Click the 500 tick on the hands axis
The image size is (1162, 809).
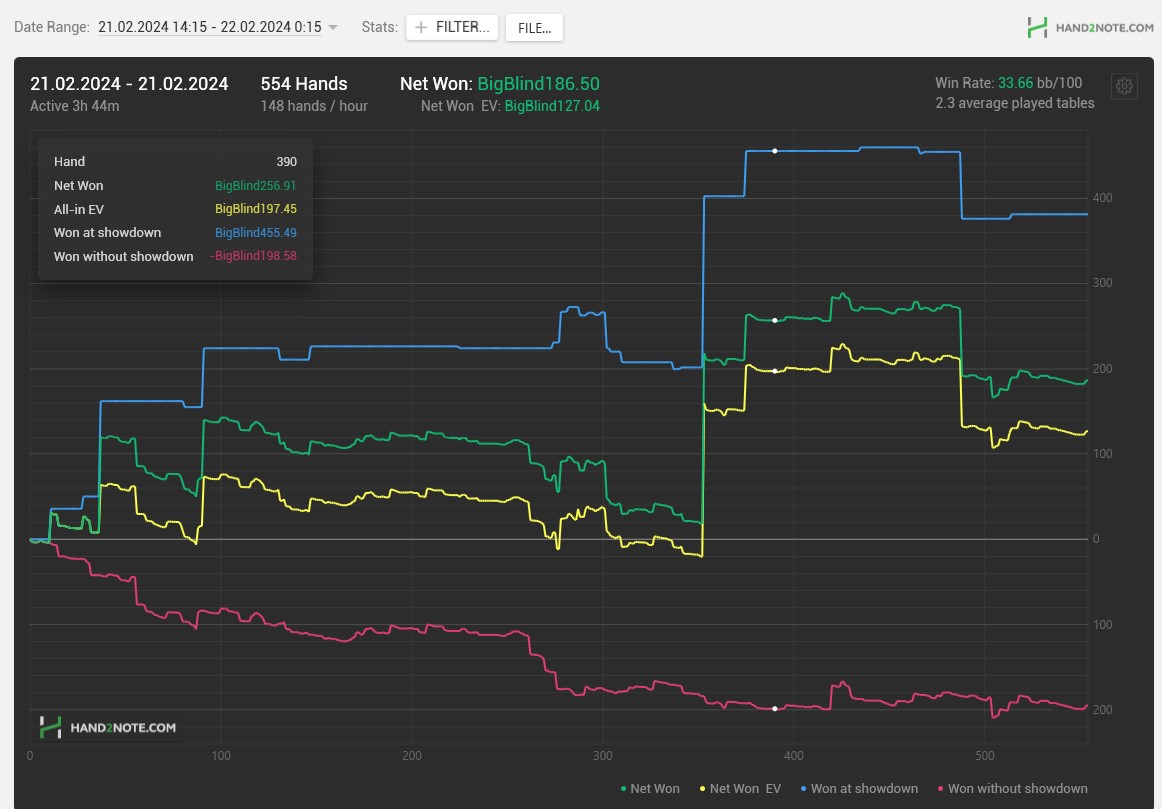pos(984,756)
